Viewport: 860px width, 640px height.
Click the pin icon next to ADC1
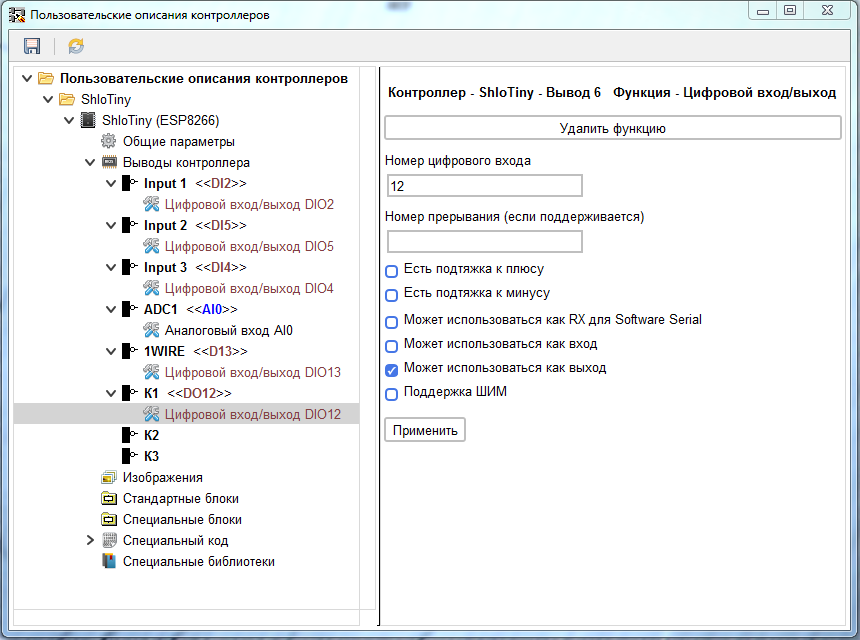[130, 309]
